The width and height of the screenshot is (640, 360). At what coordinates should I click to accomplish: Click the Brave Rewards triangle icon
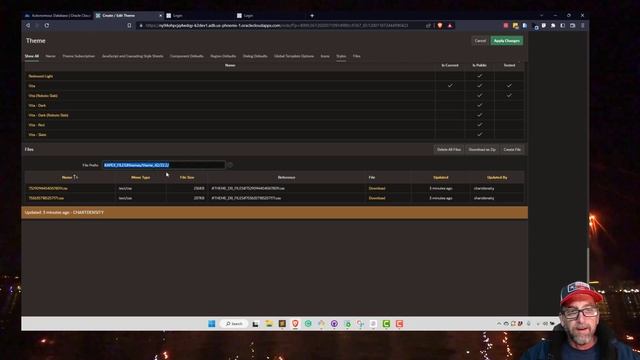tap(450, 25)
